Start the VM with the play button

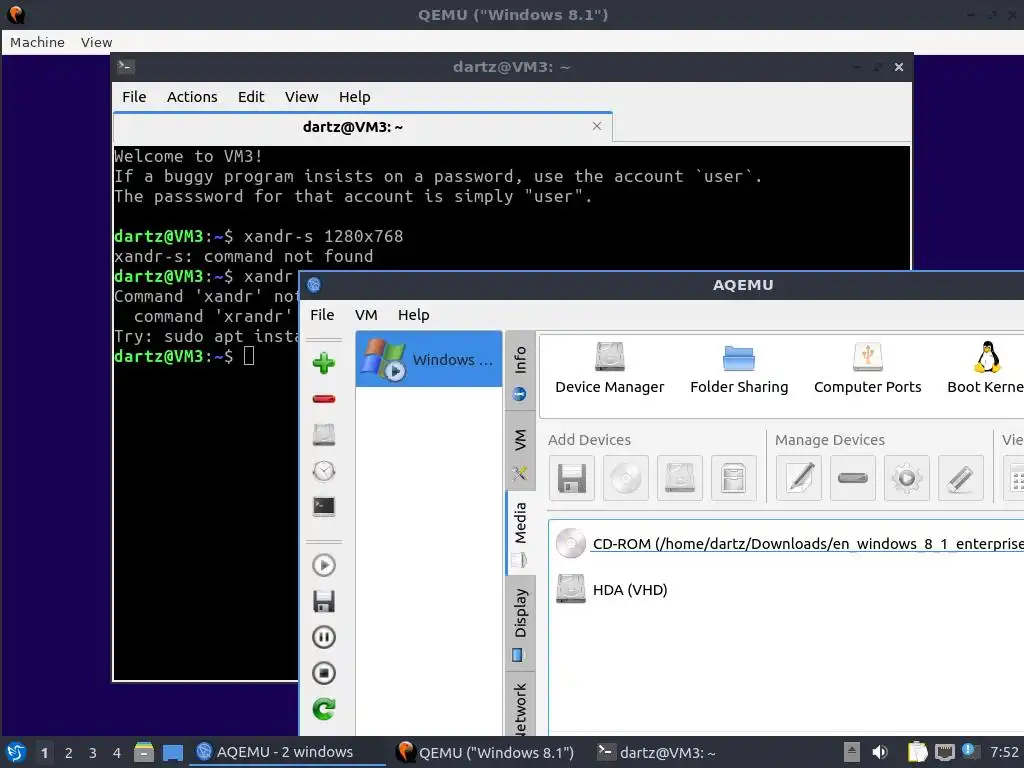[324, 565]
